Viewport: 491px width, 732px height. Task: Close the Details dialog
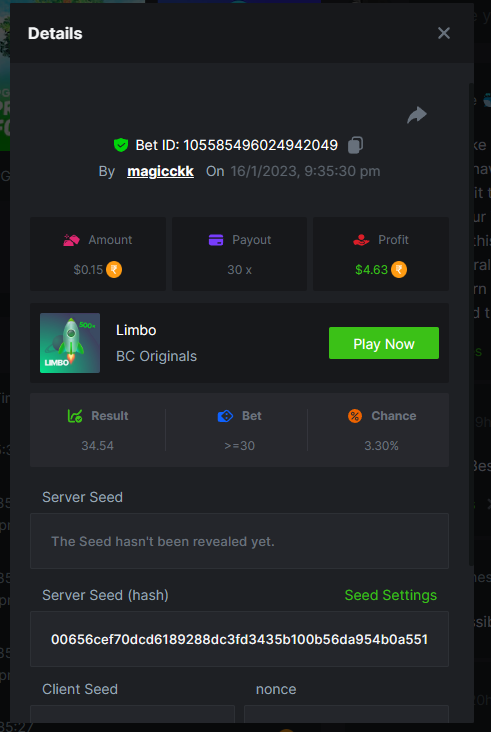(444, 33)
